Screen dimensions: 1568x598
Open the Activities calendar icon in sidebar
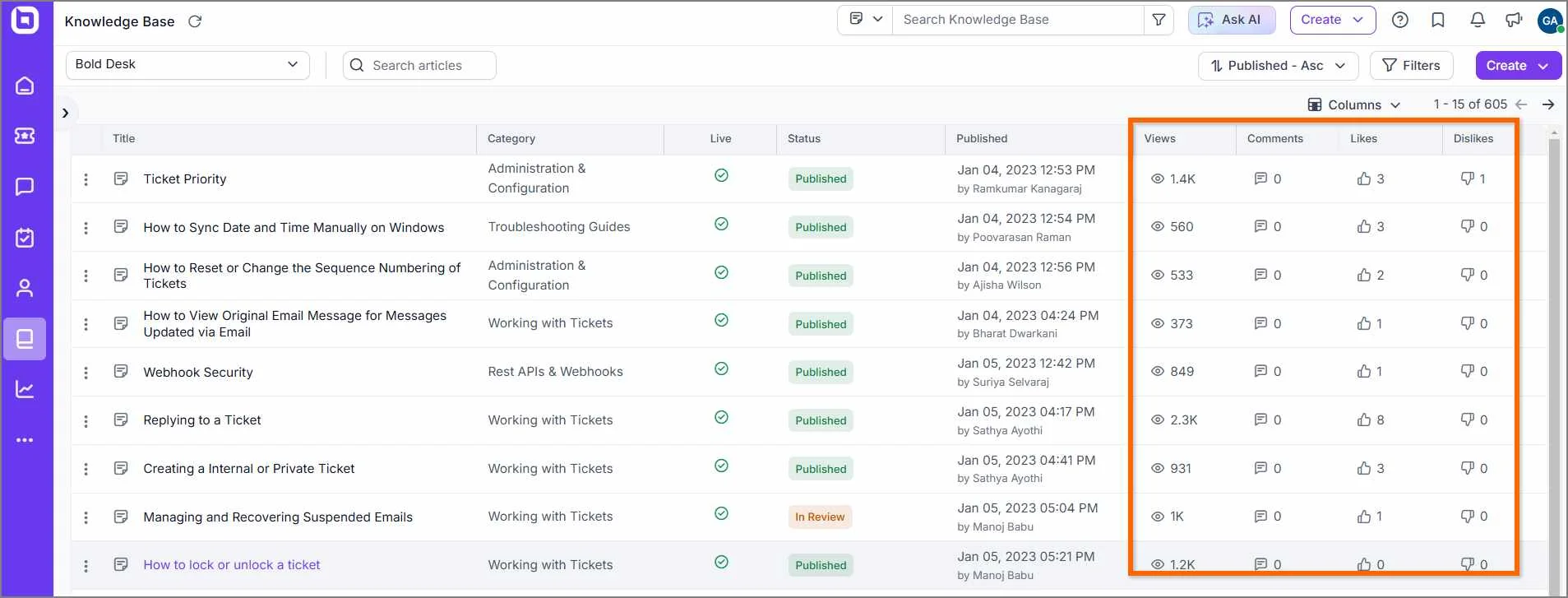click(25, 238)
